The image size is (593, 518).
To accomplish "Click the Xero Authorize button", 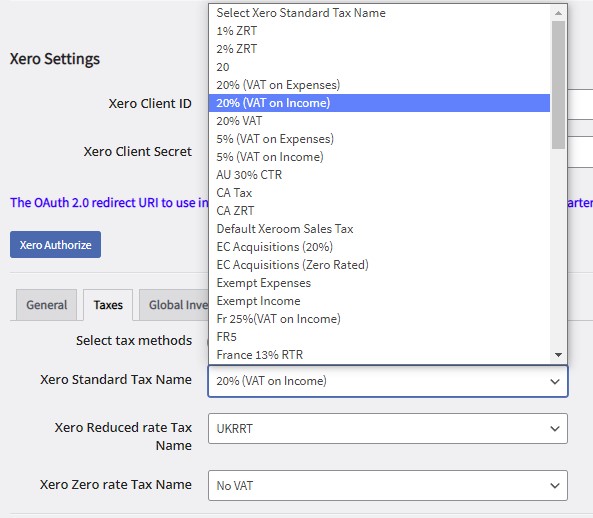I will click(x=56, y=245).
